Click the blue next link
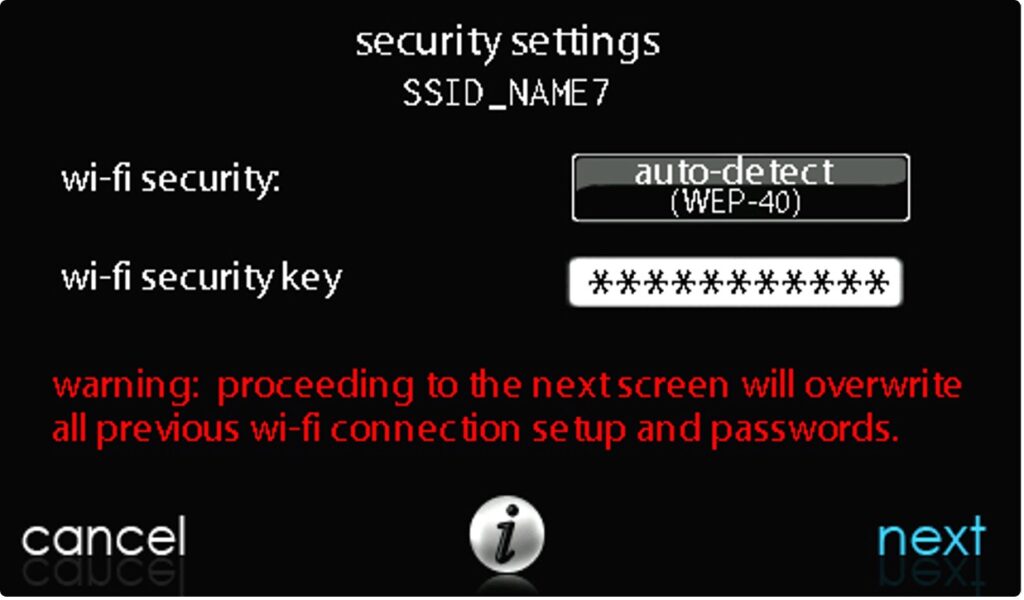 (931, 537)
